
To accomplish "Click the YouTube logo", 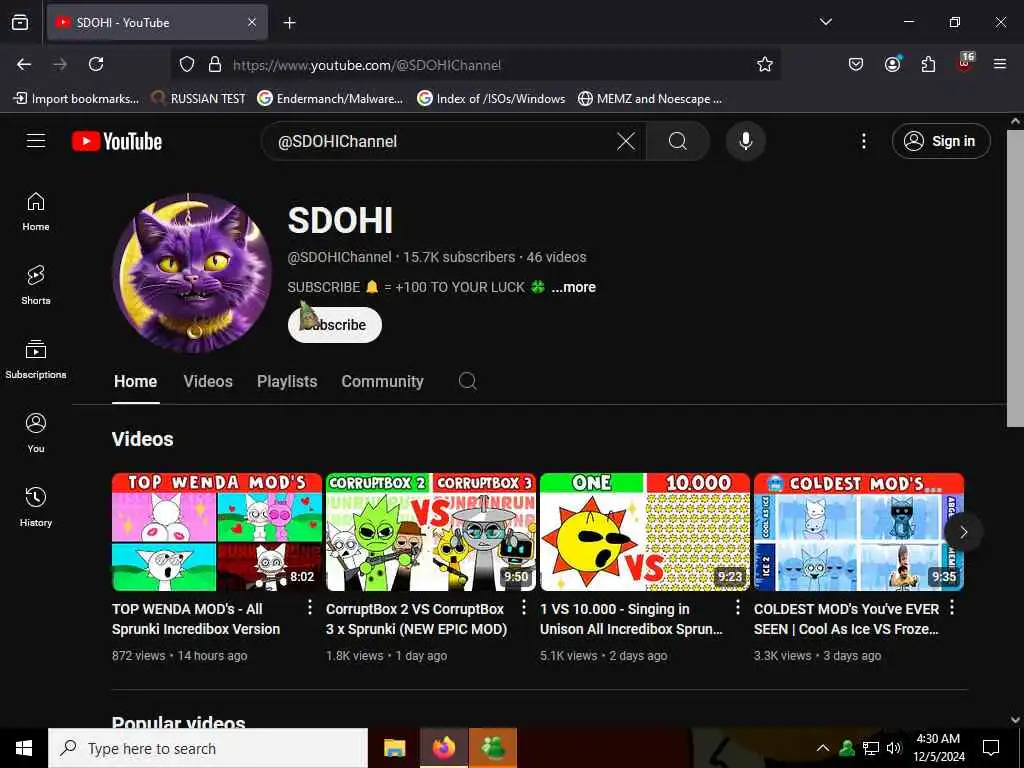I will pyautogui.click(x=117, y=141).
